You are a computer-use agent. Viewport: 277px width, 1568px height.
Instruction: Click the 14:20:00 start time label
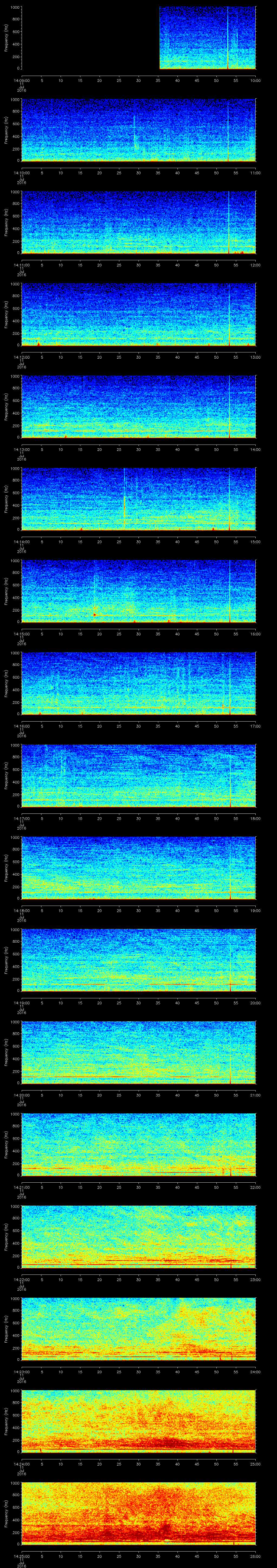(x=21, y=1095)
